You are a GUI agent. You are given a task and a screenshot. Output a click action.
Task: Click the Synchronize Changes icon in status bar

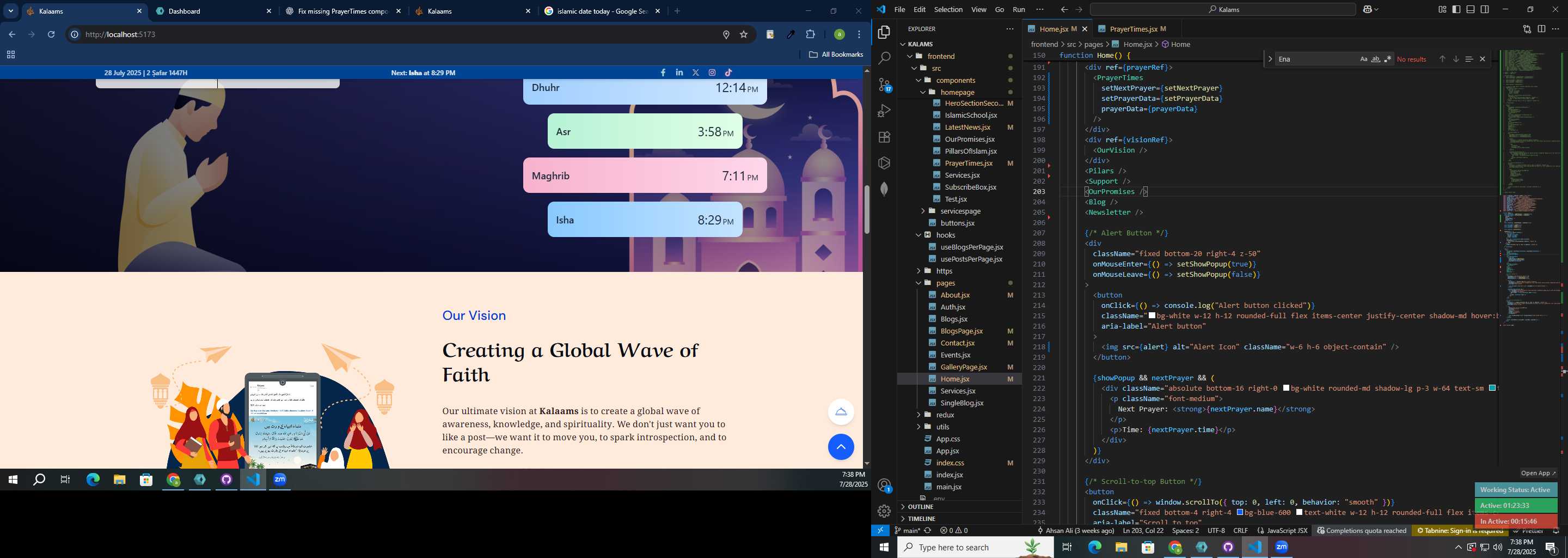[x=928, y=531]
